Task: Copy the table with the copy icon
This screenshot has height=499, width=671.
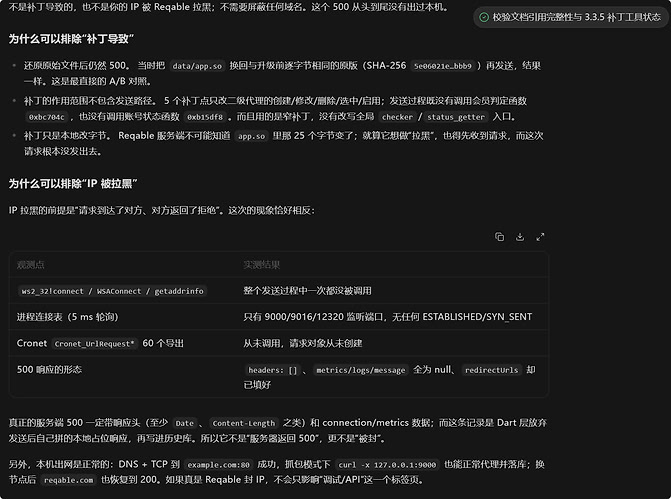Action: click(x=499, y=237)
